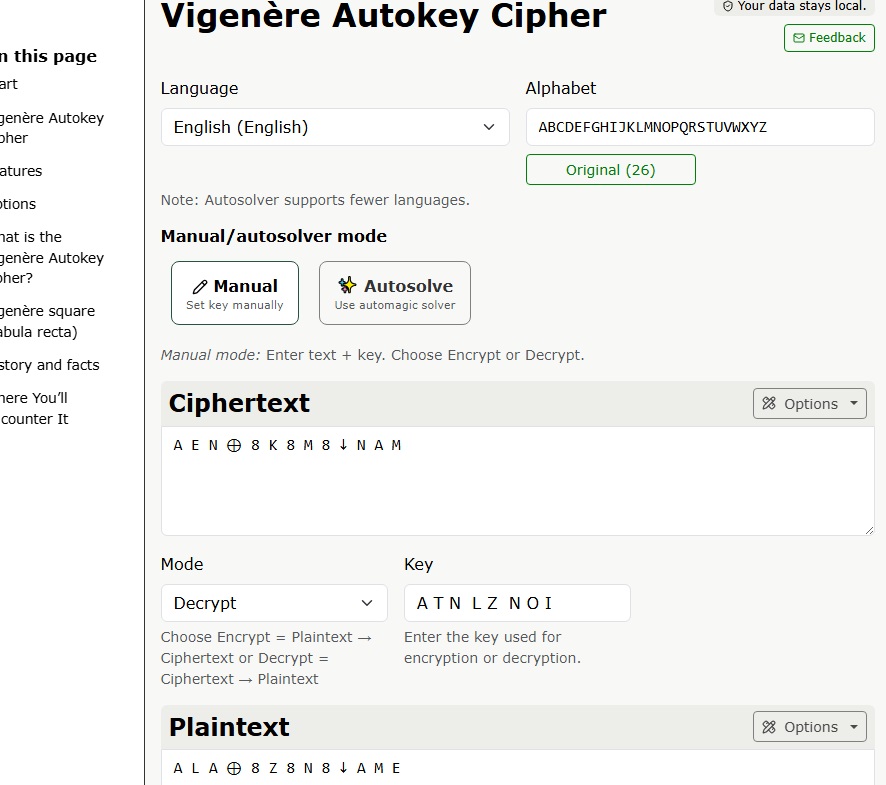
Task: Jump to 'atures' section link in sidebar
Action: click(x=21, y=171)
